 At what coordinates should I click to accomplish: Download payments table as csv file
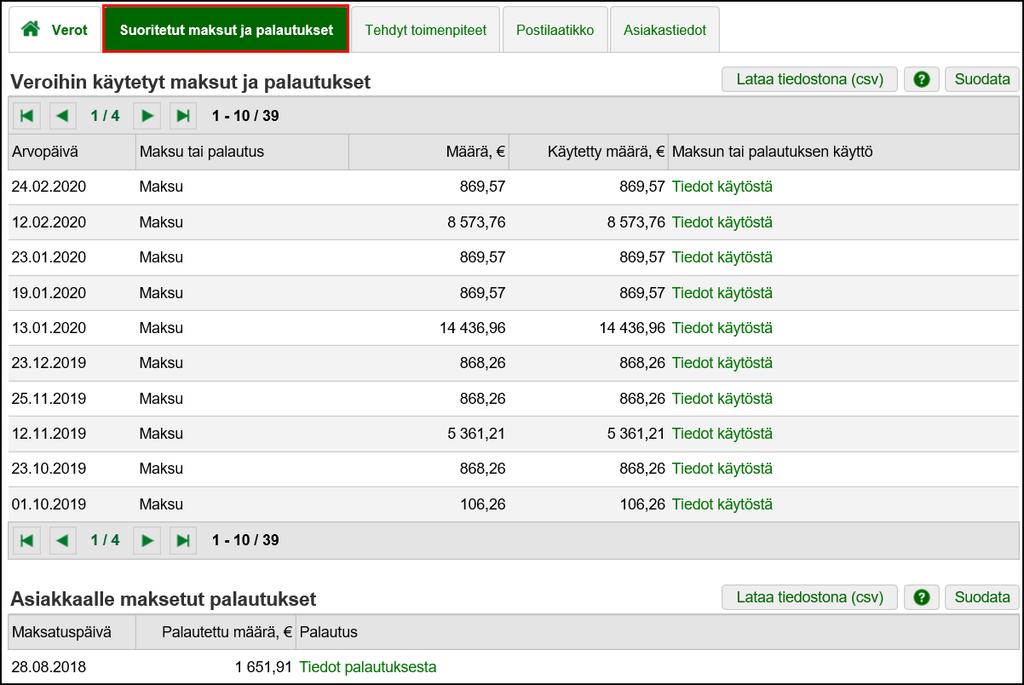(810, 80)
